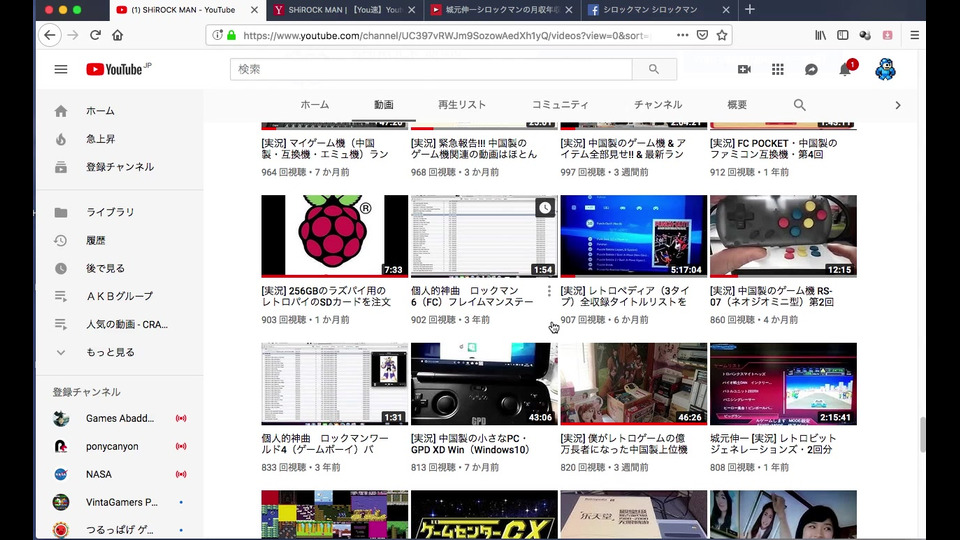
Task: Open the 概要 tab
Action: pyautogui.click(x=737, y=105)
